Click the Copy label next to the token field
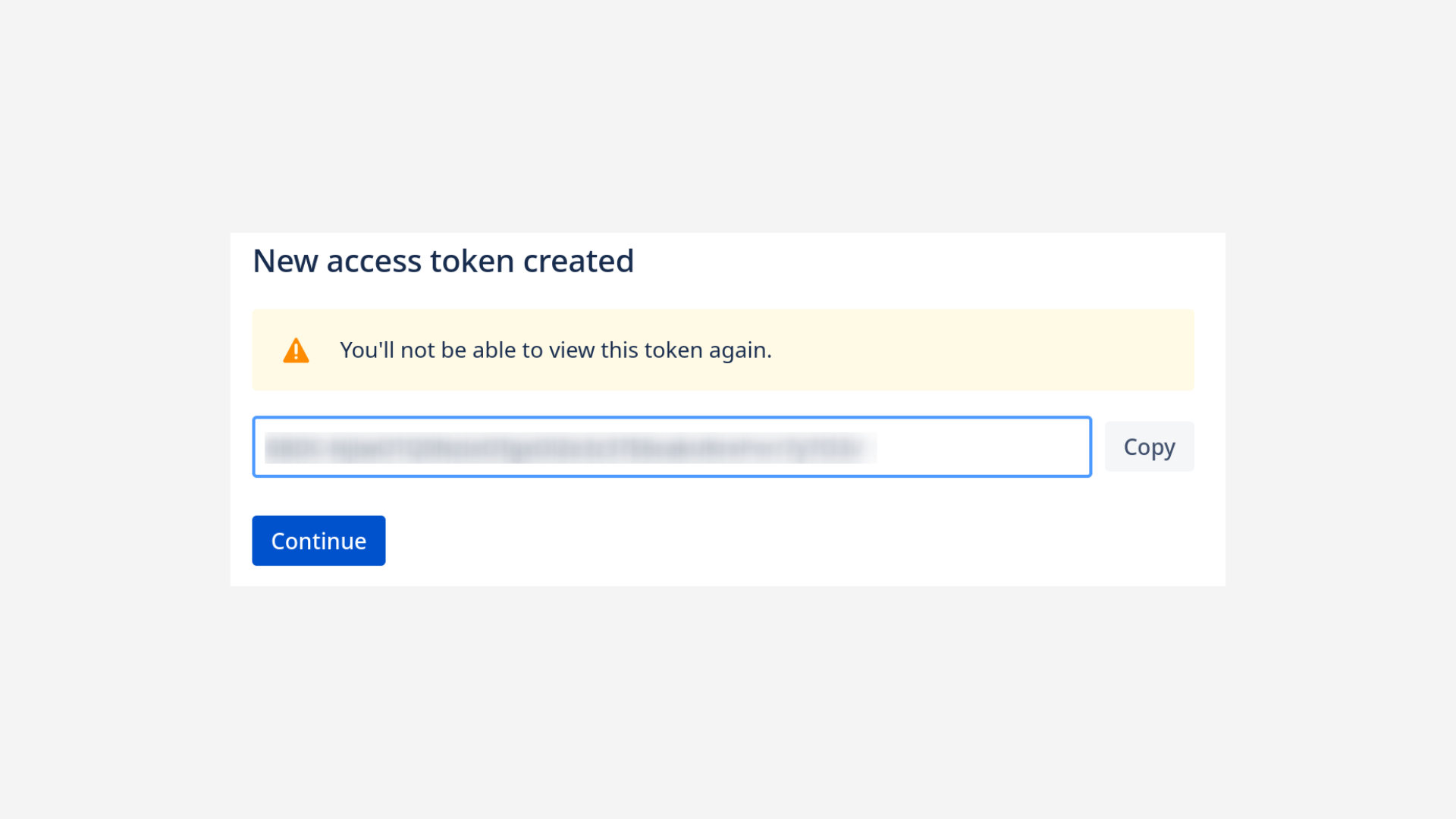This screenshot has width=1456, height=819. coord(1149,447)
